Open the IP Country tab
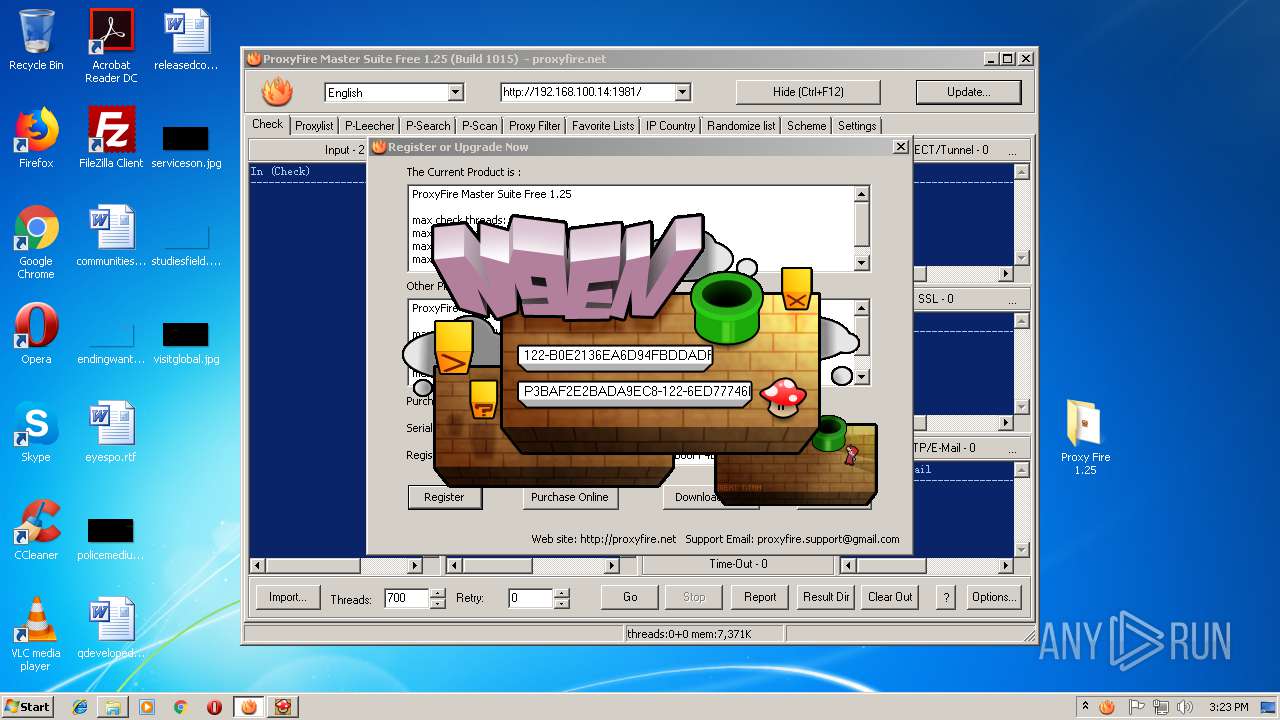This screenshot has height=720, width=1280. pos(670,126)
